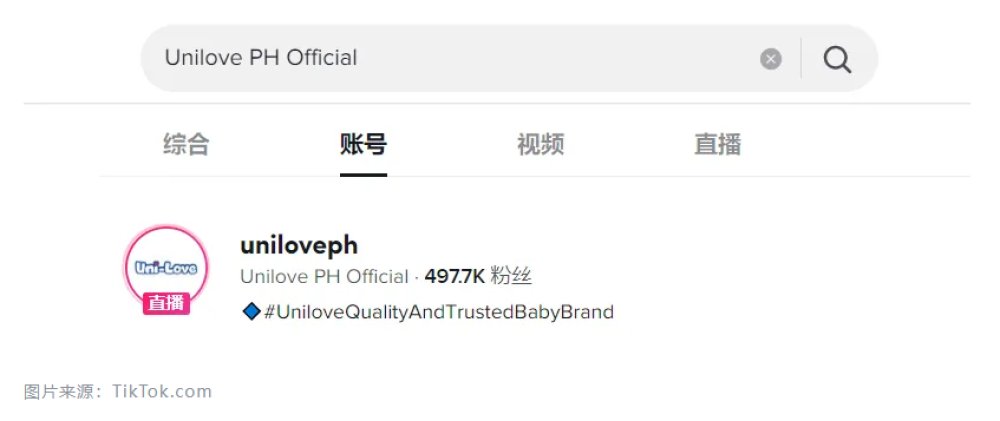Click the blue diamond icon in the bio
This screenshot has width=1000, height=421.
(251, 311)
